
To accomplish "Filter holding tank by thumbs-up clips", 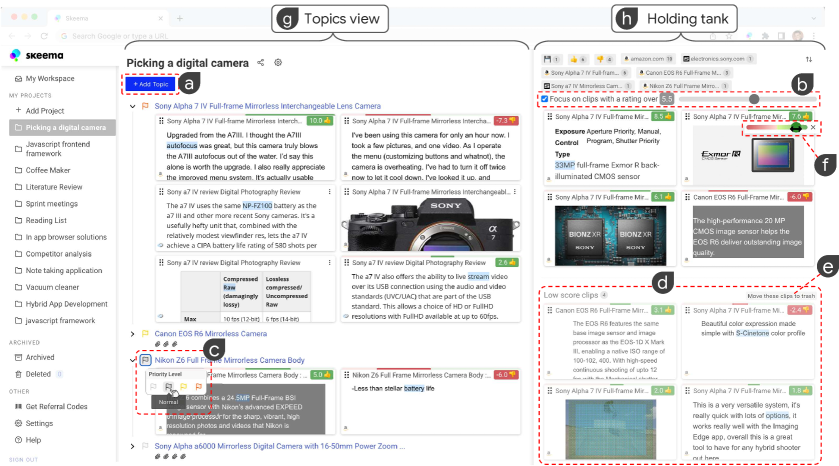I will [577, 59].
